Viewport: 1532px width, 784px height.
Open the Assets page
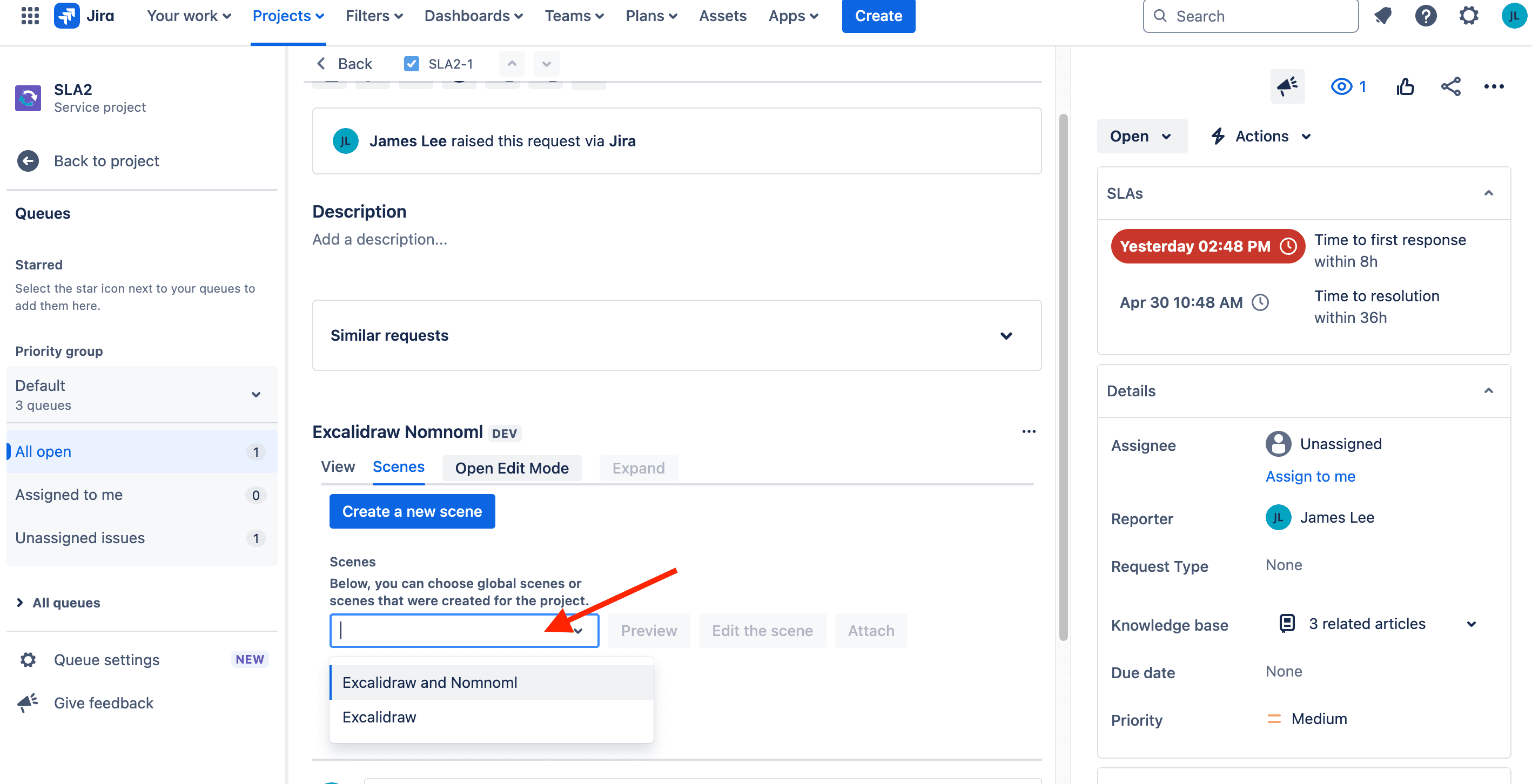pos(722,16)
